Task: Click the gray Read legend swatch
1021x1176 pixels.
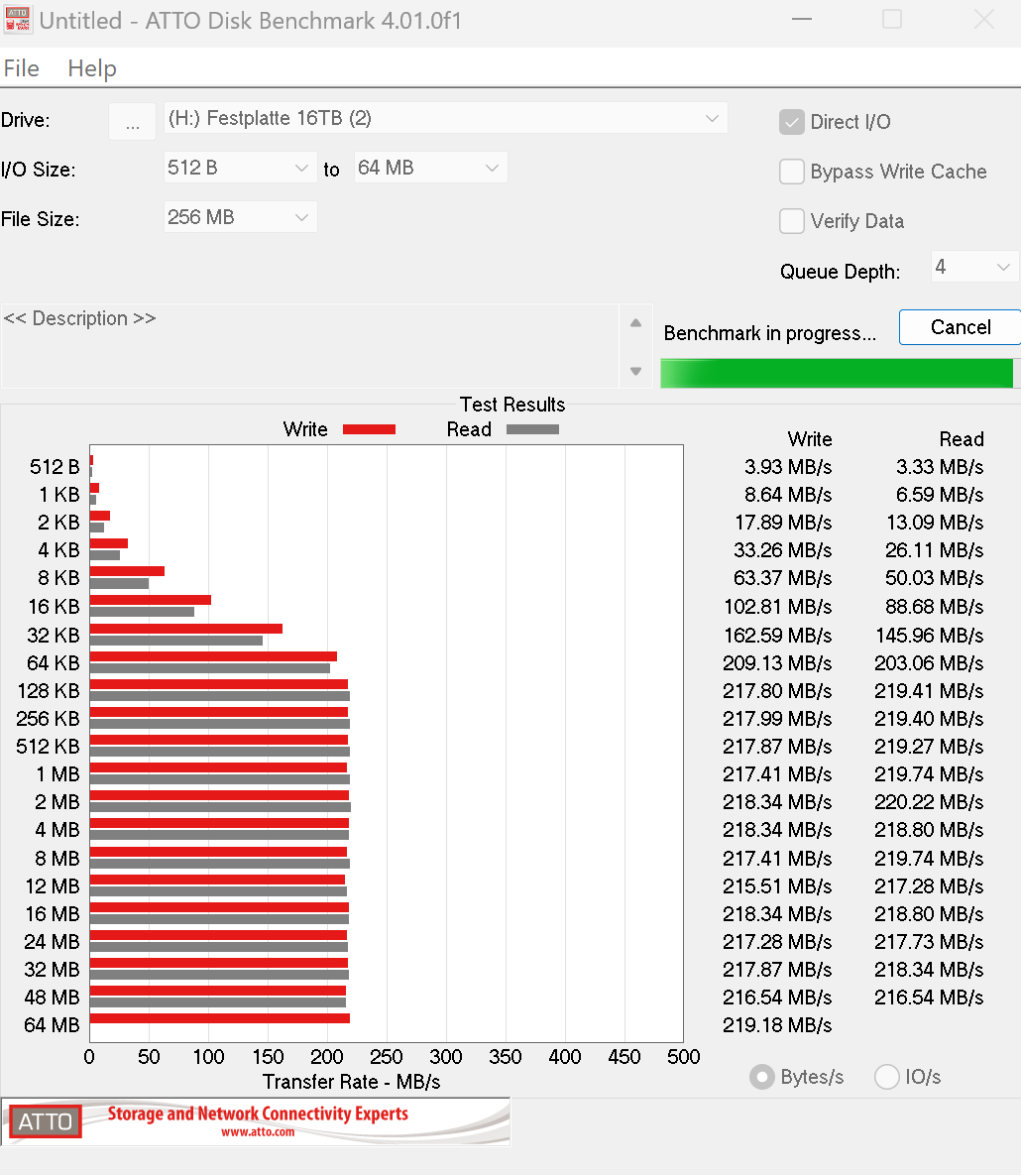Action: coord(532,429)
